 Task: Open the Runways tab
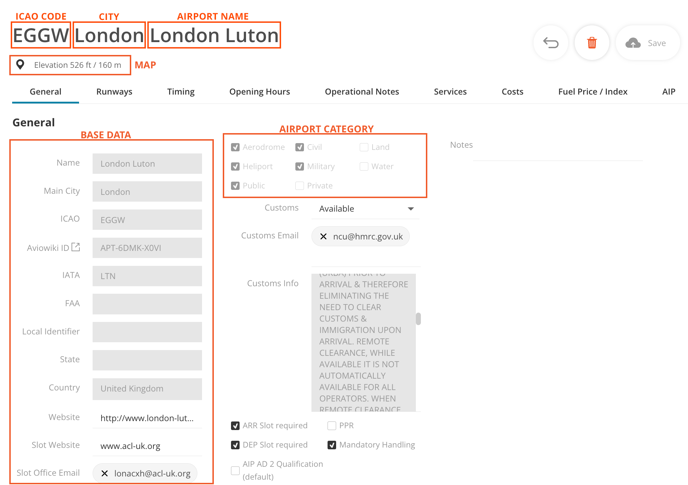(x=114, y=91)
